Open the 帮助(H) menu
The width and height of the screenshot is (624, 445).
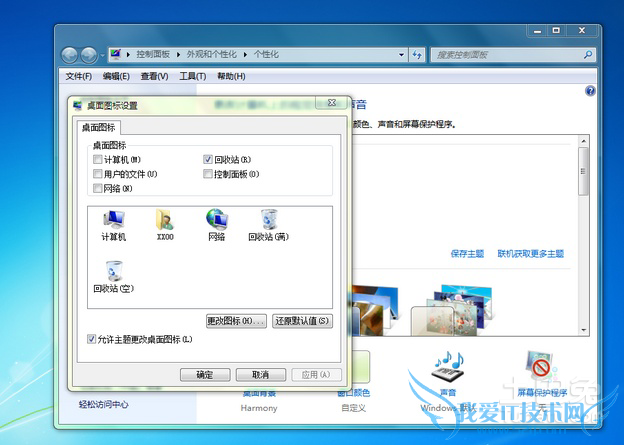[x=231, y=76]
